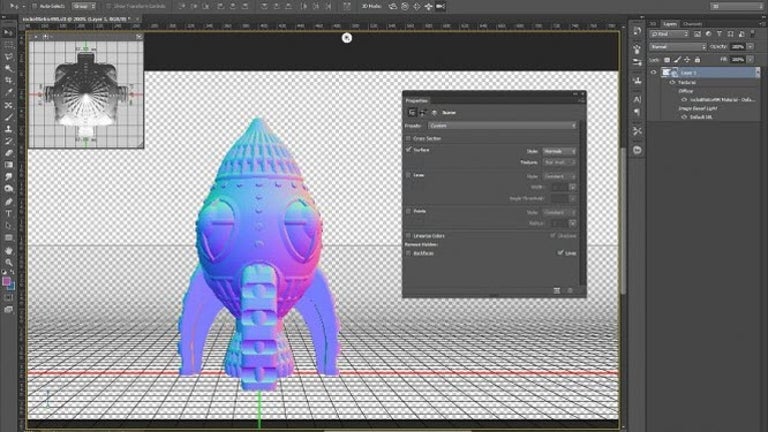The width and height of the screenshot is (768, 432).
Task: Filter layers by type (T) icon
Action: click(x=719, y=34)
